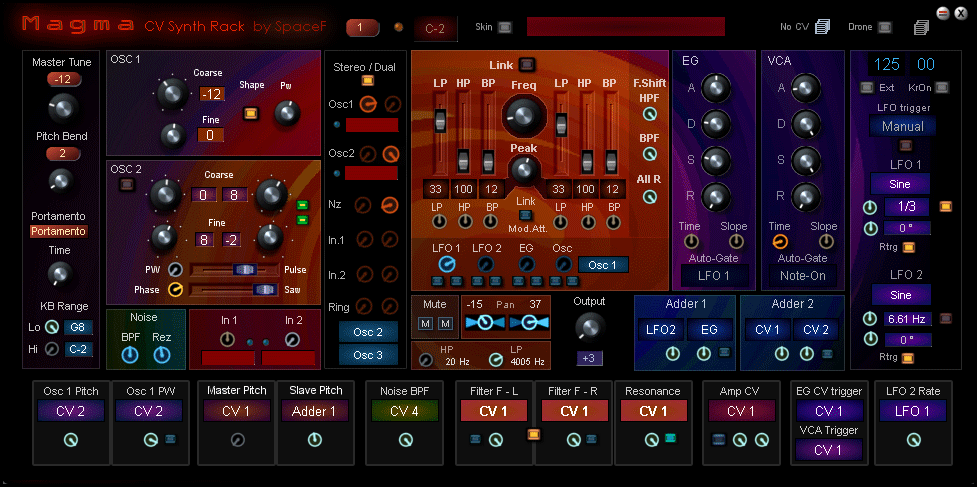The height and width of the screenshot is (487, 977).
Task: Click the No CV pages icon
Action: (822, 27)
